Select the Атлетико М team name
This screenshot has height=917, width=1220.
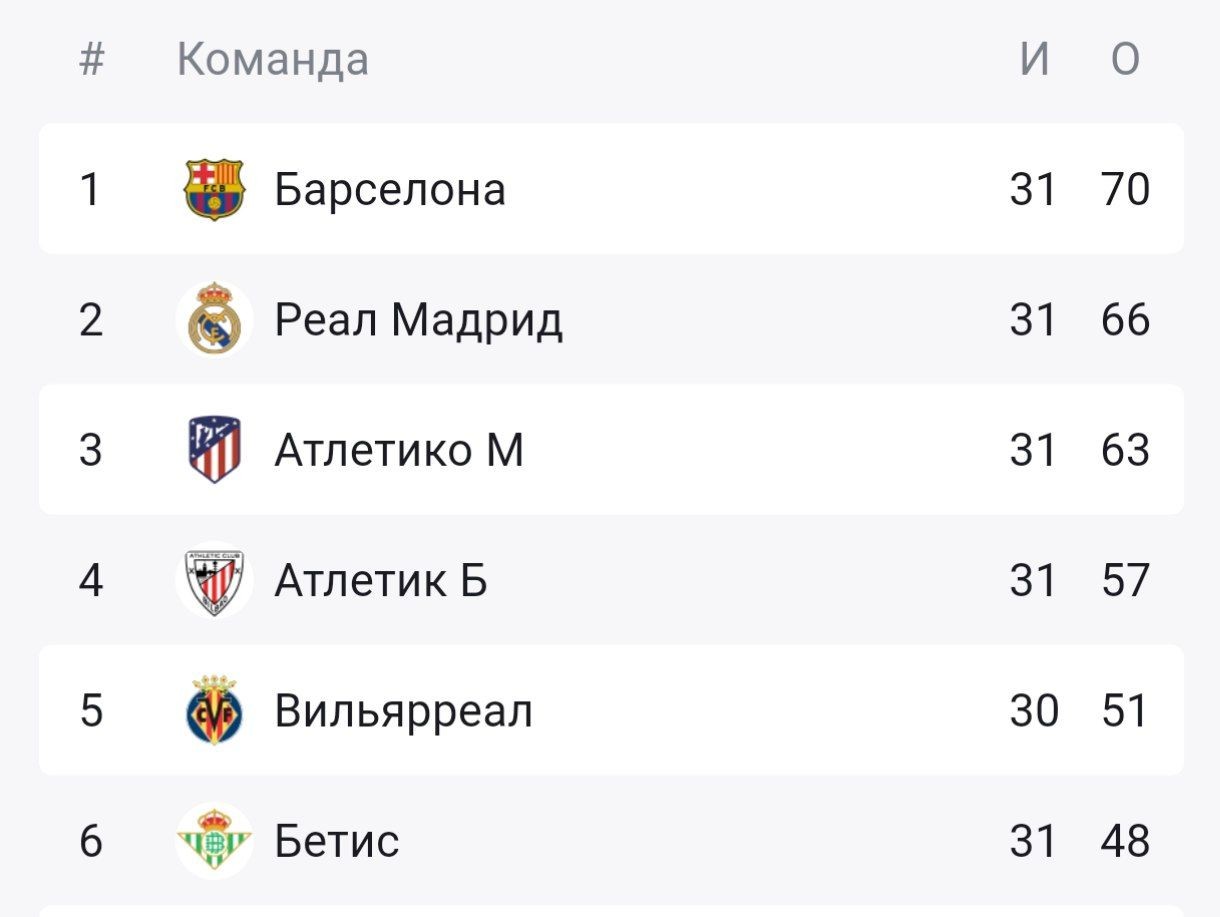(x=399, y=450)
